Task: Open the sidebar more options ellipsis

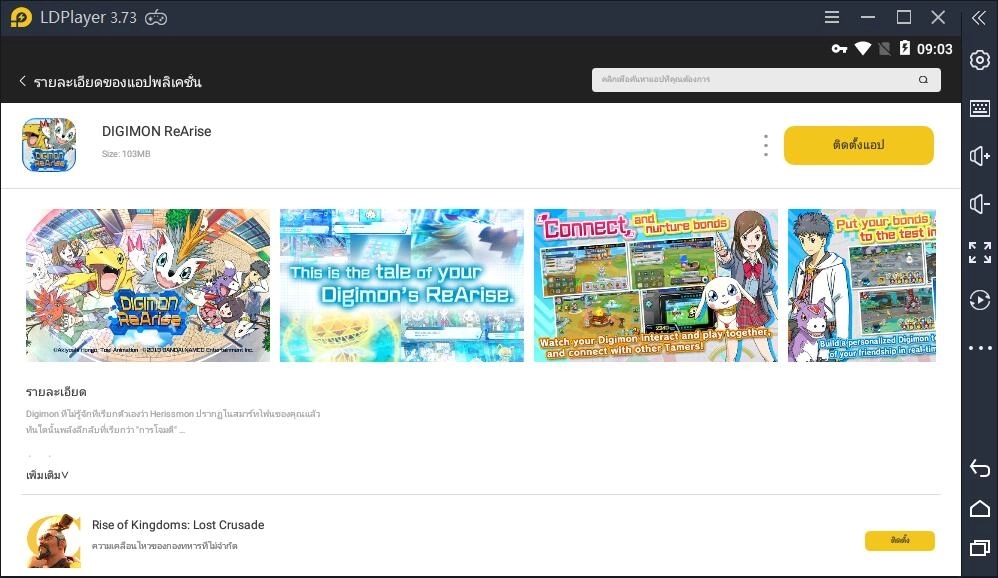Action: (979, 348)
